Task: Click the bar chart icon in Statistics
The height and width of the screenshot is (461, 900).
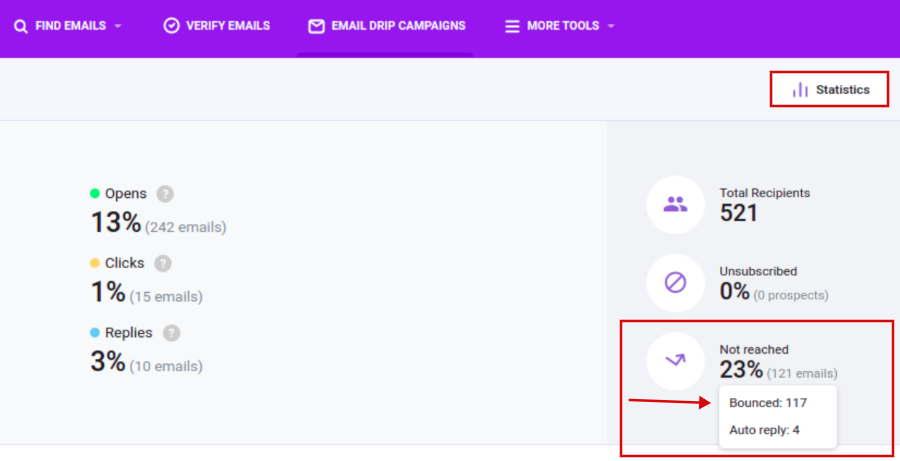Action: coord(800,90)
